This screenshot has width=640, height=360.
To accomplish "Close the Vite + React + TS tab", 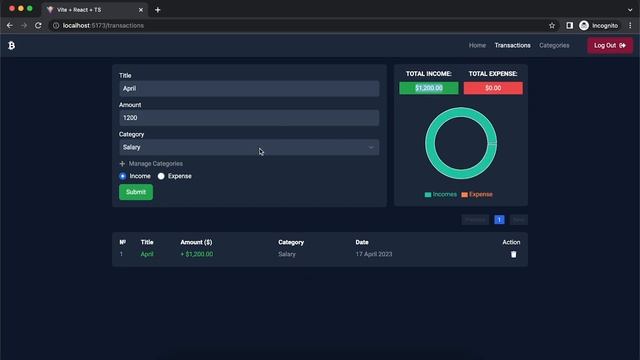I will click(141, 10).
